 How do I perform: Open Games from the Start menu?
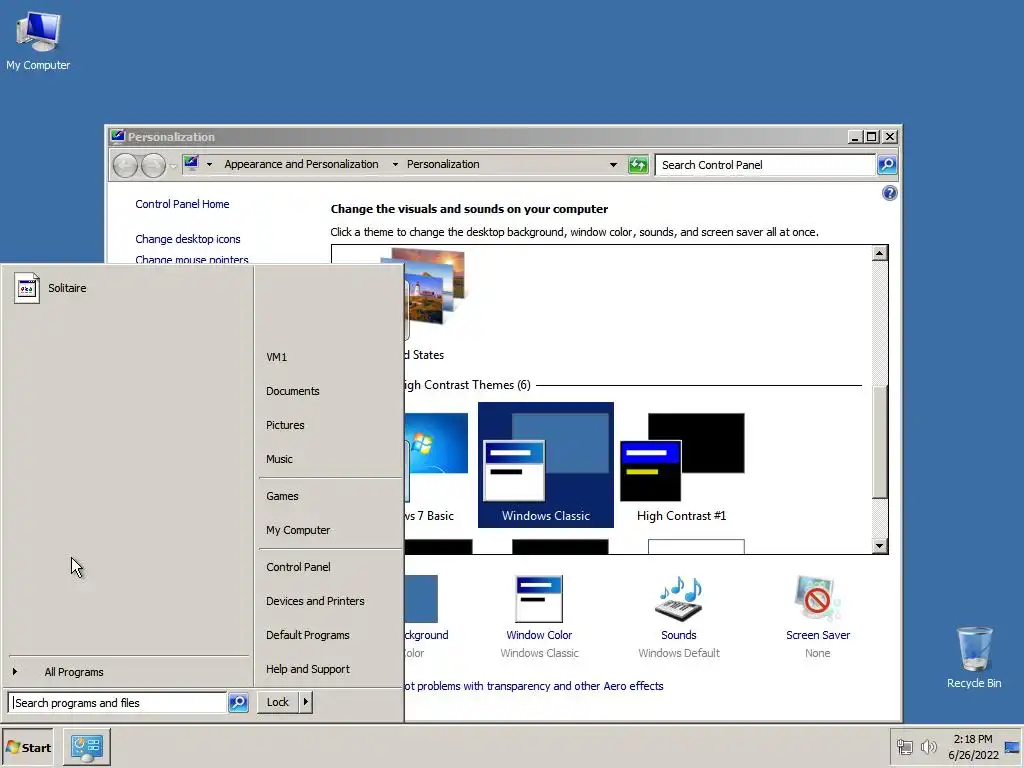coord(282,496)
